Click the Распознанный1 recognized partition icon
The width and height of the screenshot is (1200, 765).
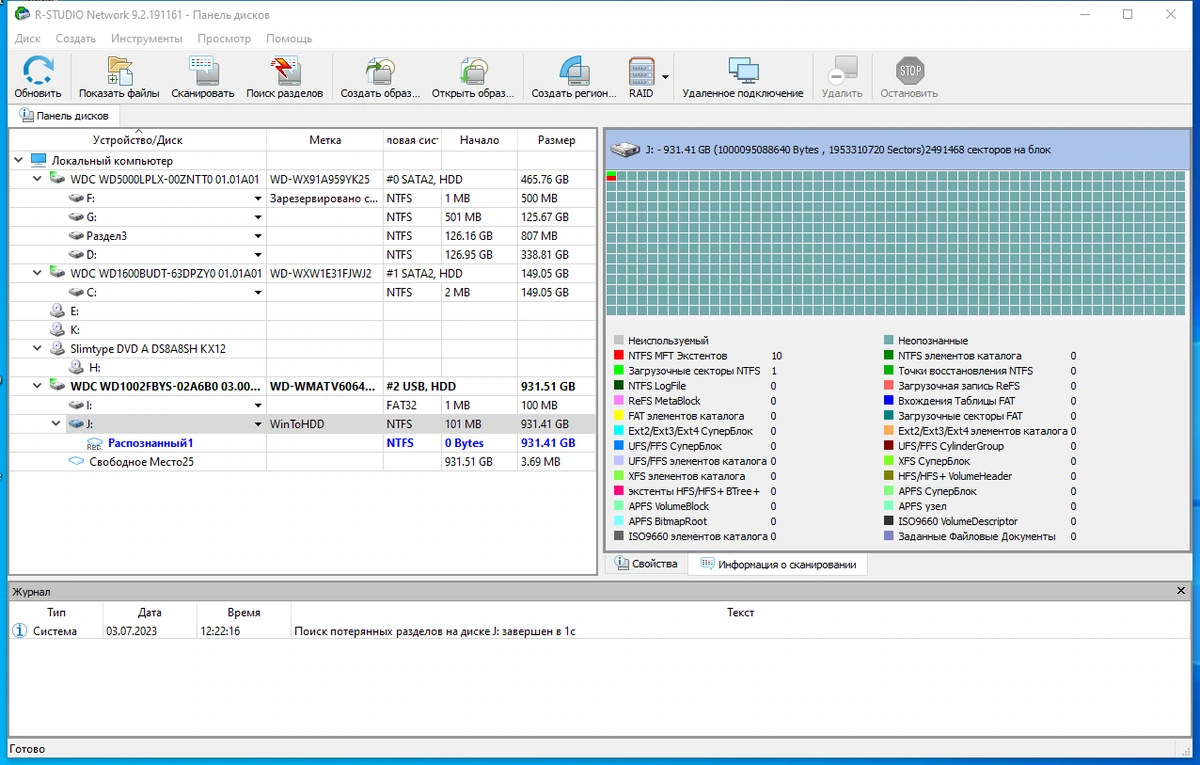[95, 443]
